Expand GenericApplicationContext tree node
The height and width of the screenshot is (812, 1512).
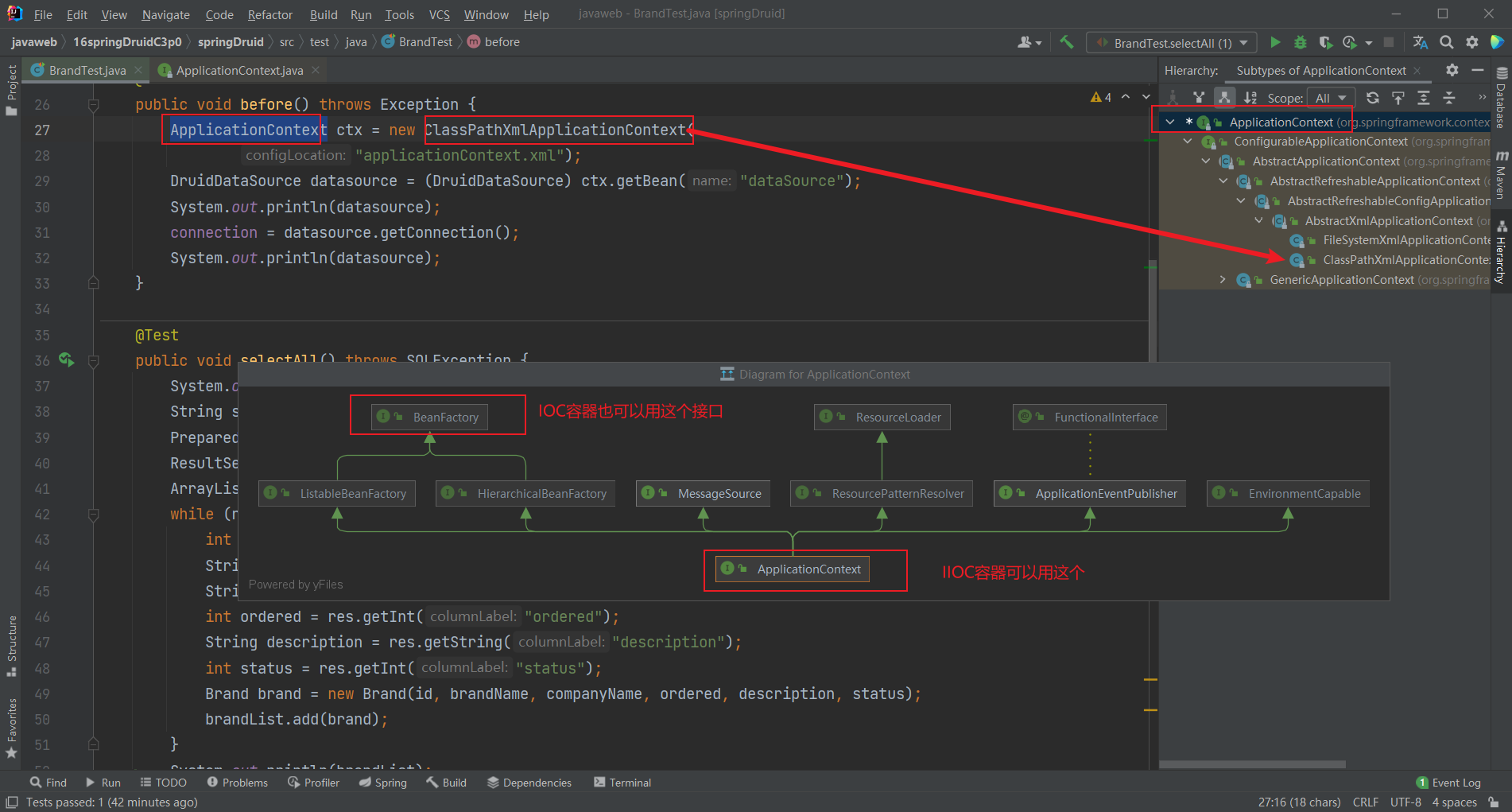1223,280
